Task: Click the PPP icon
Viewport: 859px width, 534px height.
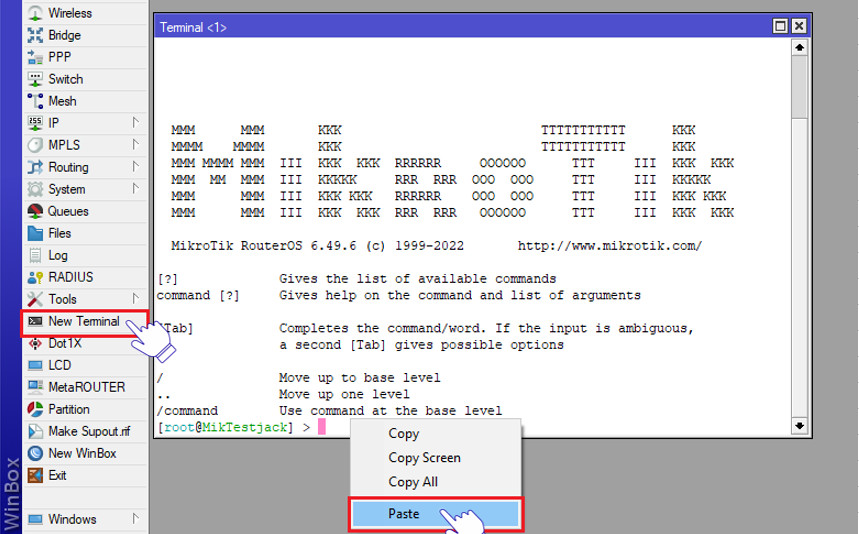Action: (35, 57)
